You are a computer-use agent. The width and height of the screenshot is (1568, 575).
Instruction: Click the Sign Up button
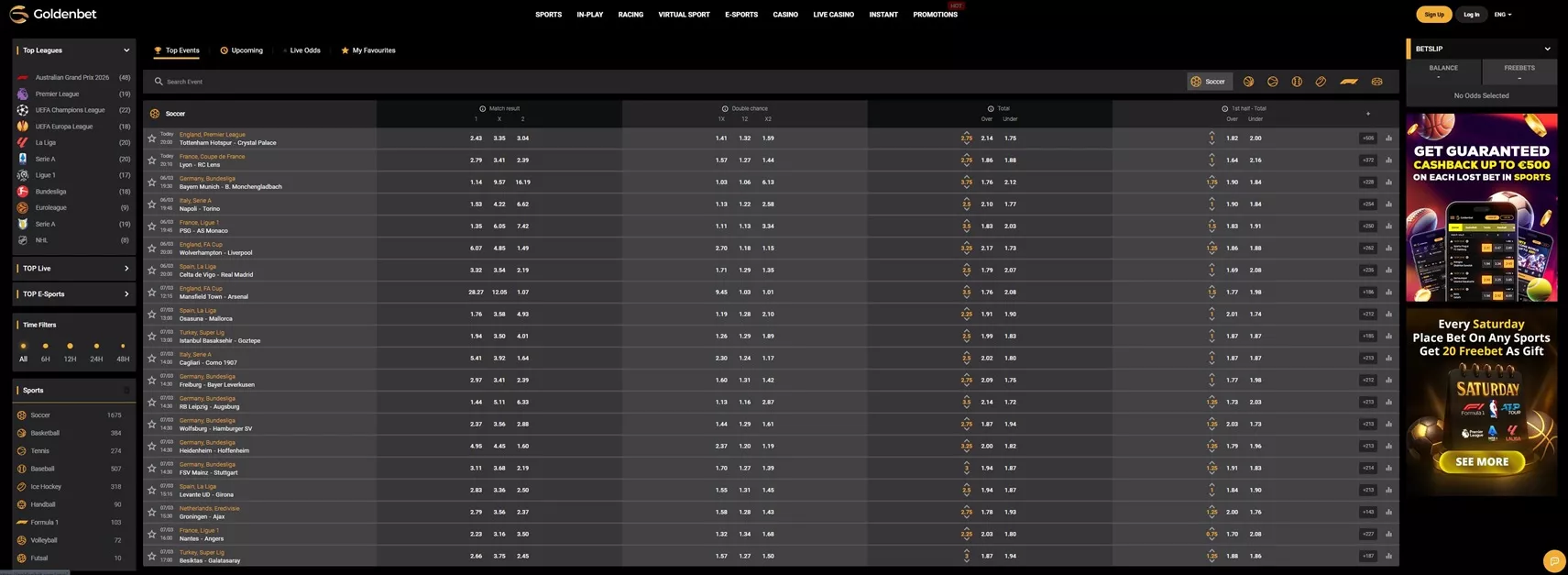tap(1434, 15)
